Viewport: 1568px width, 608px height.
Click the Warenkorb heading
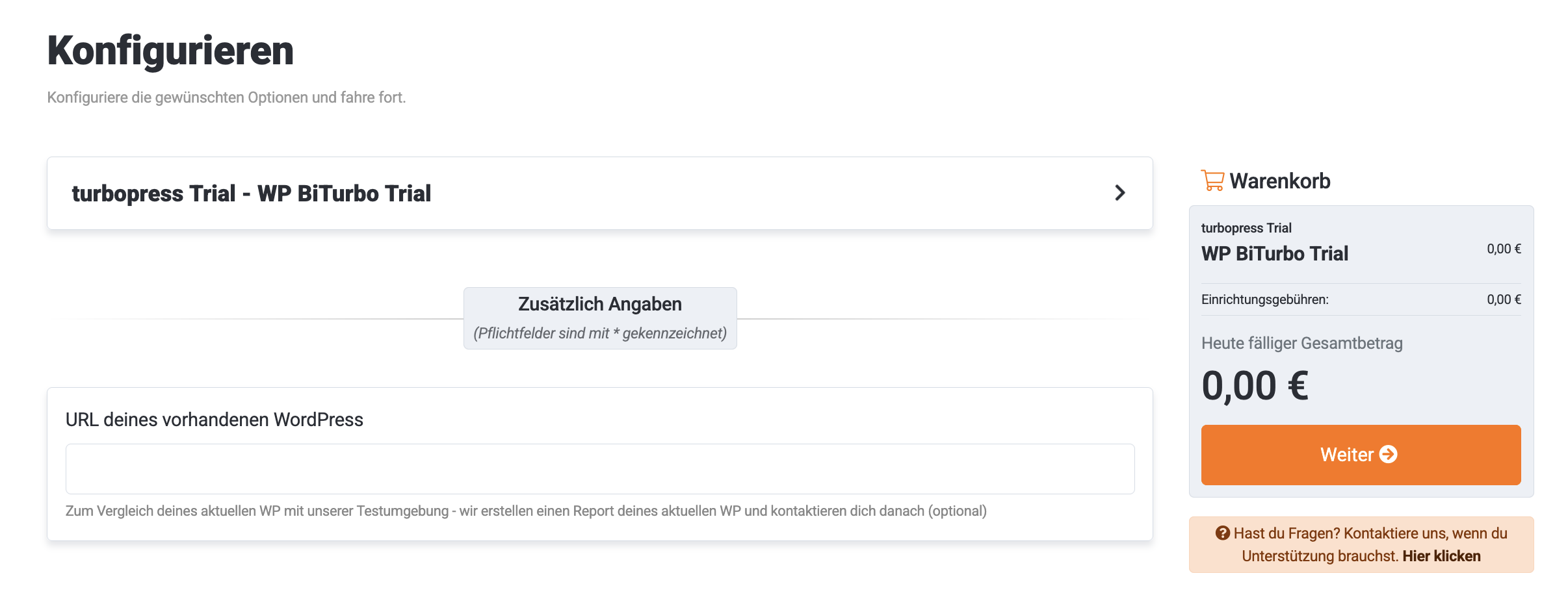[1279, 181]
